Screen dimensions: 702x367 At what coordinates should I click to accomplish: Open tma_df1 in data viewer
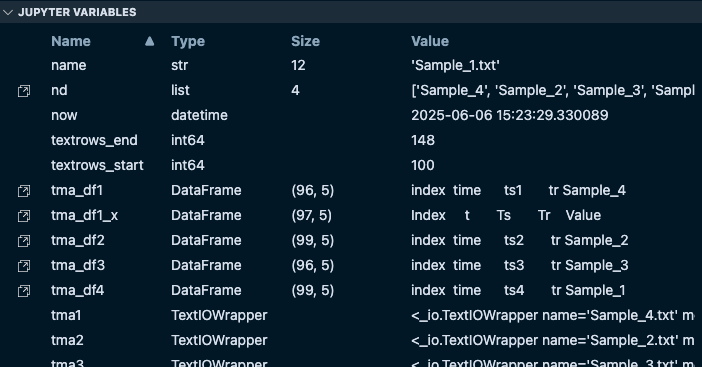point(24,191)
